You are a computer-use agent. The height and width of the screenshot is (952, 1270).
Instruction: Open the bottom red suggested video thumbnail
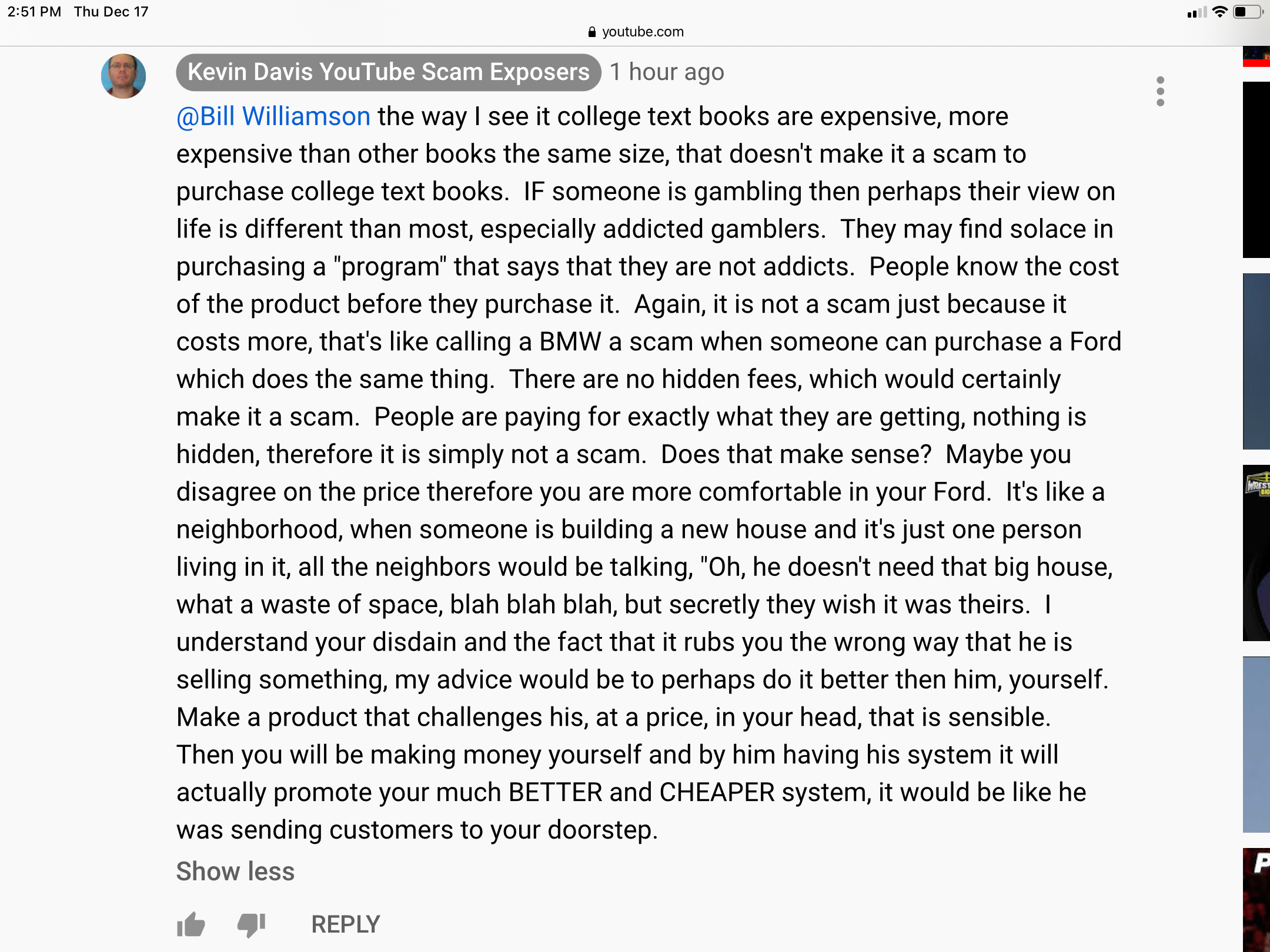tap(1256, 900)
